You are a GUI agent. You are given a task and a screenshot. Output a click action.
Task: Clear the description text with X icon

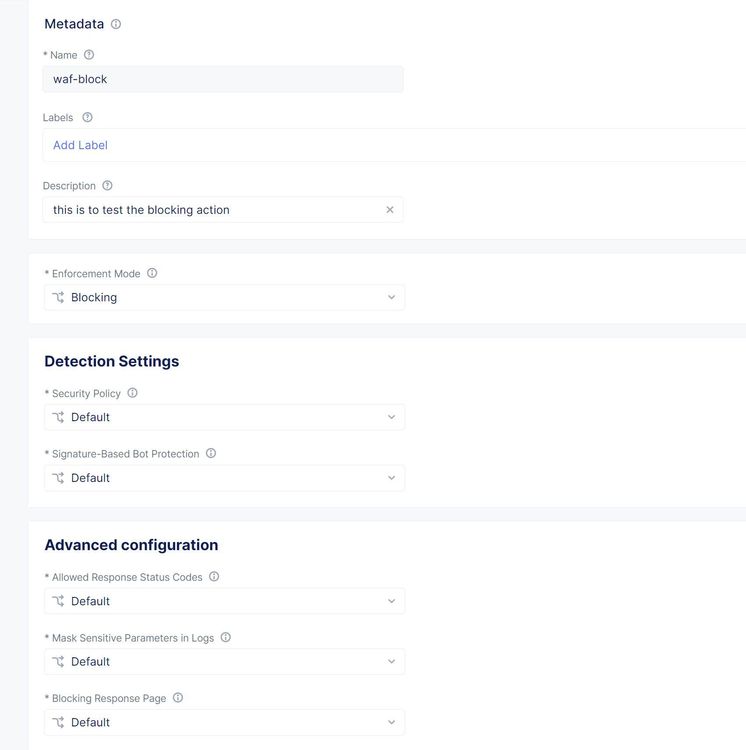(x=390, y=210)
